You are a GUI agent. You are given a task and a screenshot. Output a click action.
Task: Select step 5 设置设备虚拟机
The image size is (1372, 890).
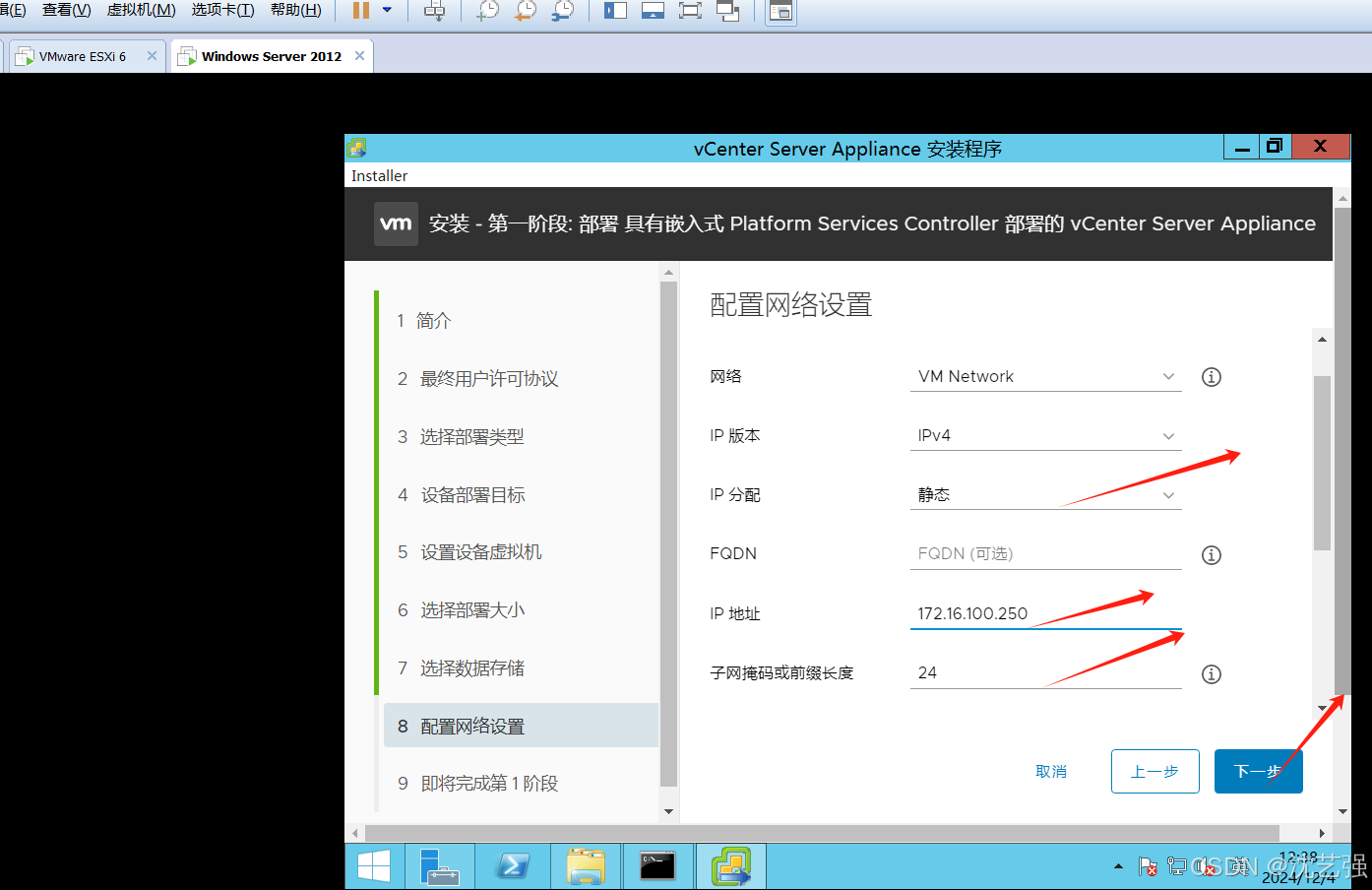pos(521,551)
